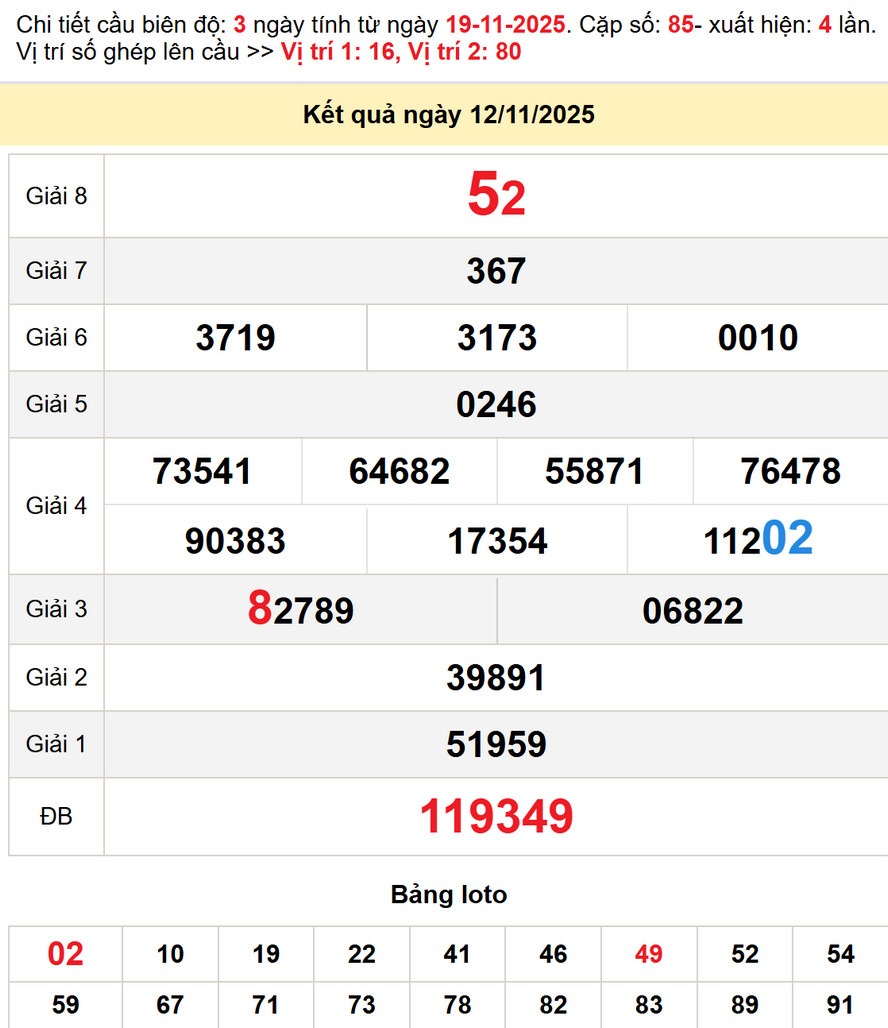
Task: Select the Giải 1 result 51959
Action: point(496,745)
